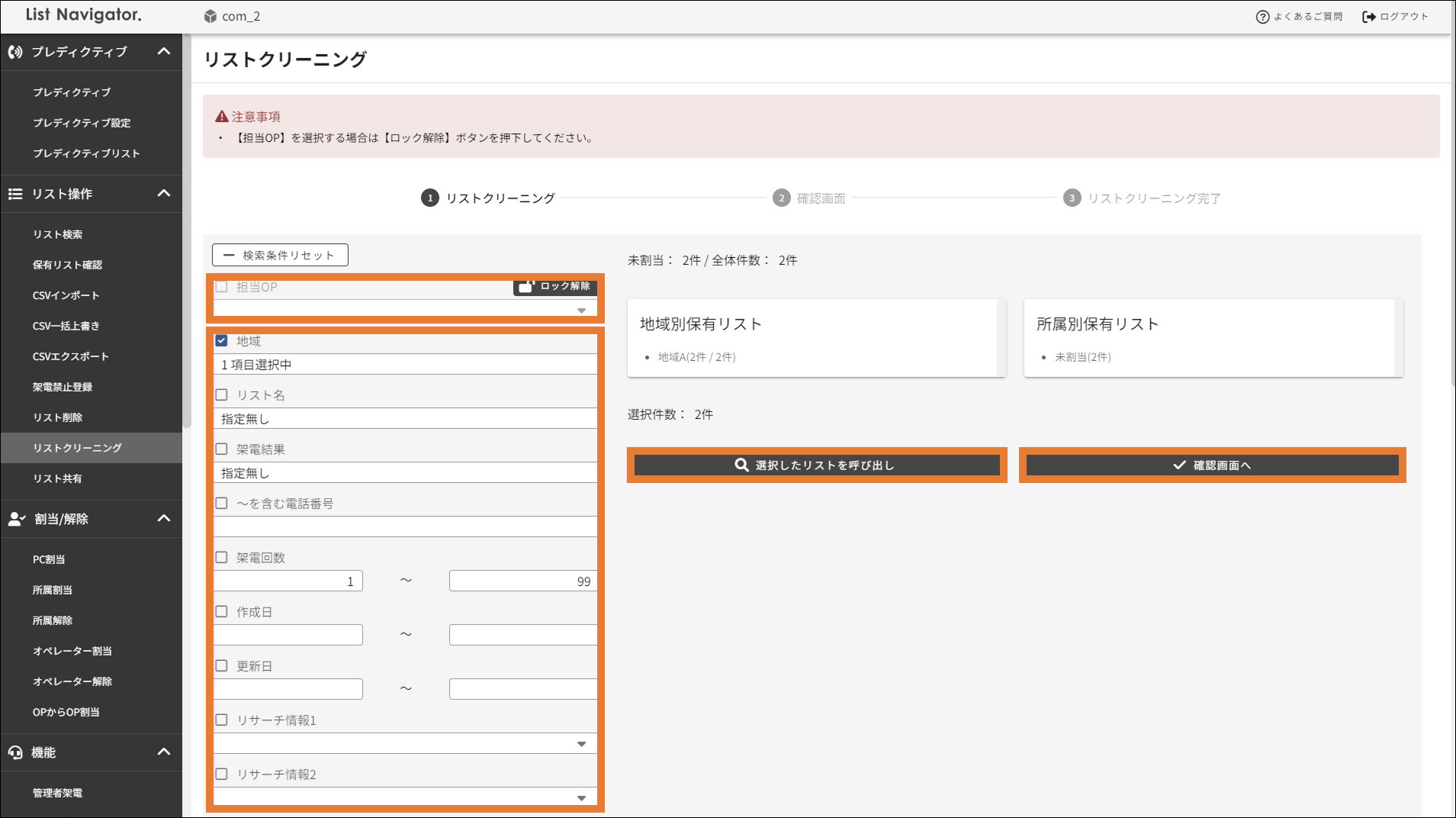Tick the 架電回数 checkbox

pos(222,558)
